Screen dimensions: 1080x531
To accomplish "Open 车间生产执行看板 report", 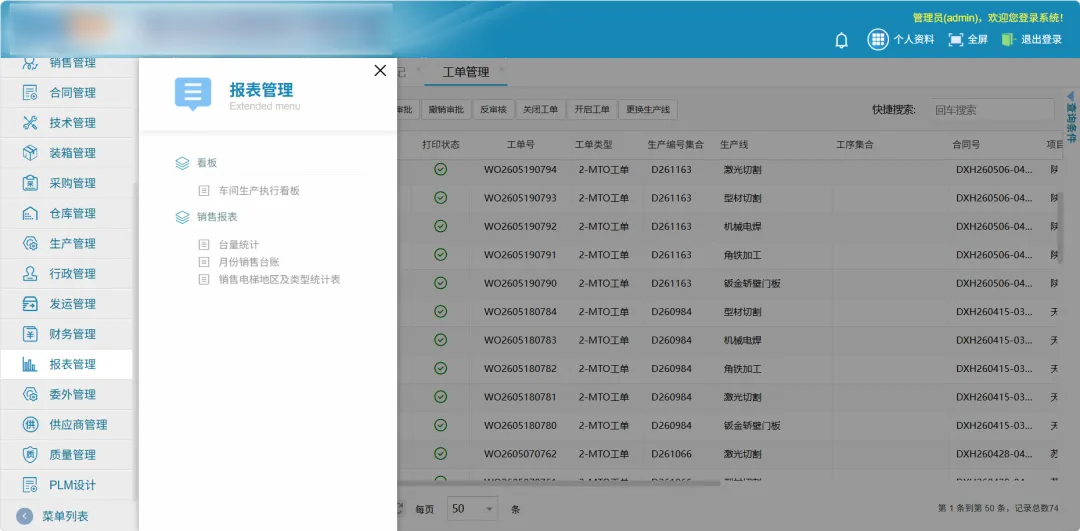I will (x=258, y=191).
